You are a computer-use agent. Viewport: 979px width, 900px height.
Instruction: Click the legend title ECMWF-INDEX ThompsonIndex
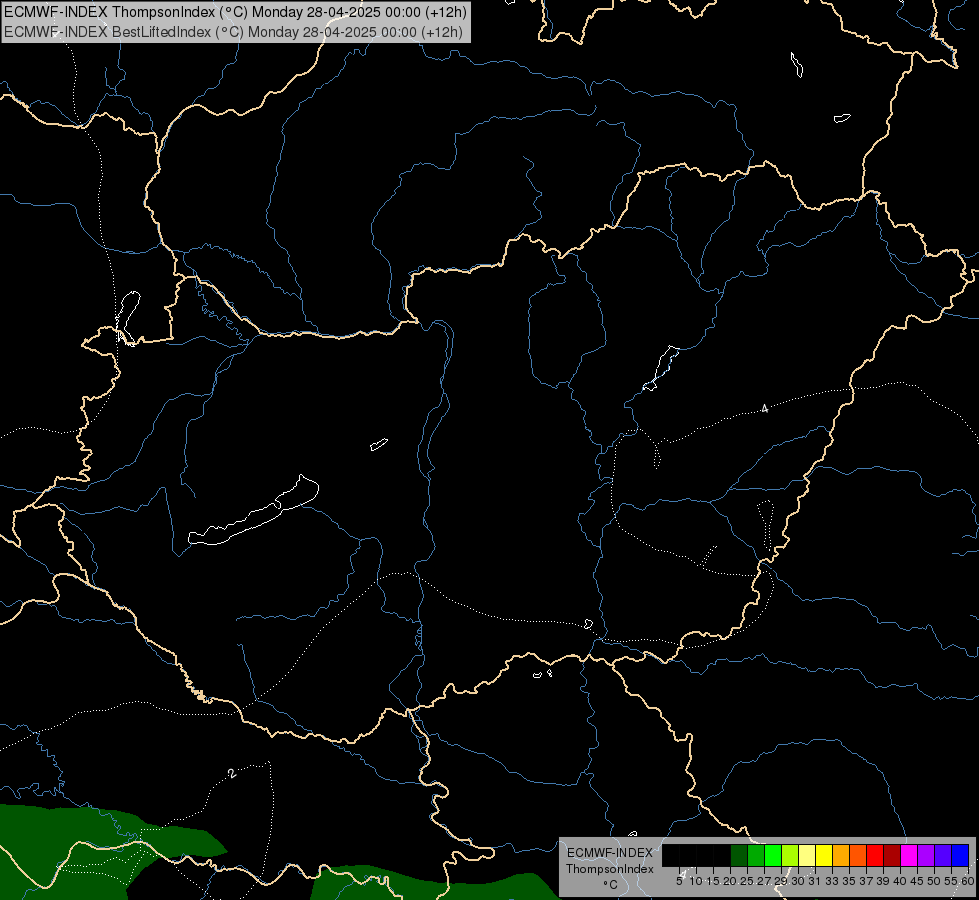tap(610, 861)
